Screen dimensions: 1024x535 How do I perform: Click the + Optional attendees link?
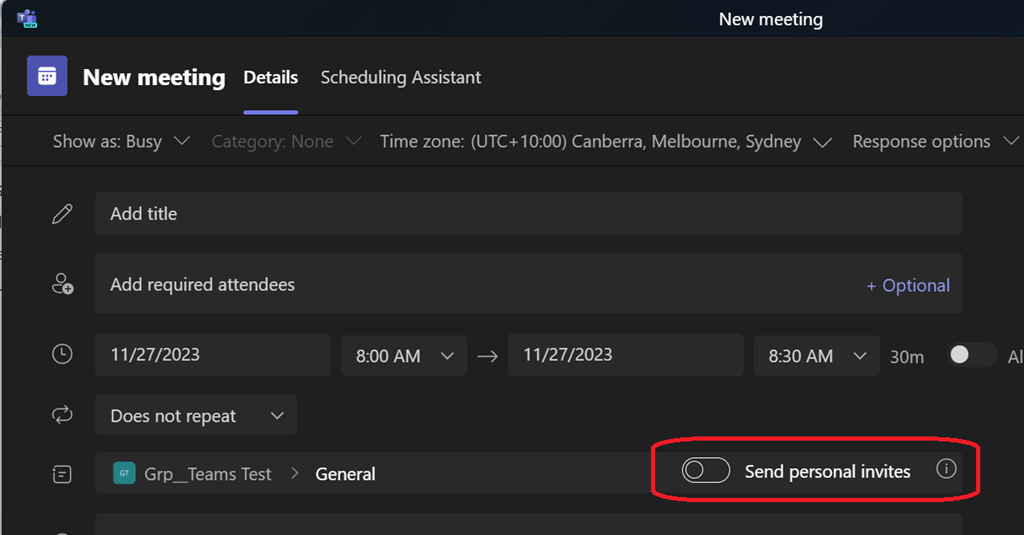tap(908, 285)
